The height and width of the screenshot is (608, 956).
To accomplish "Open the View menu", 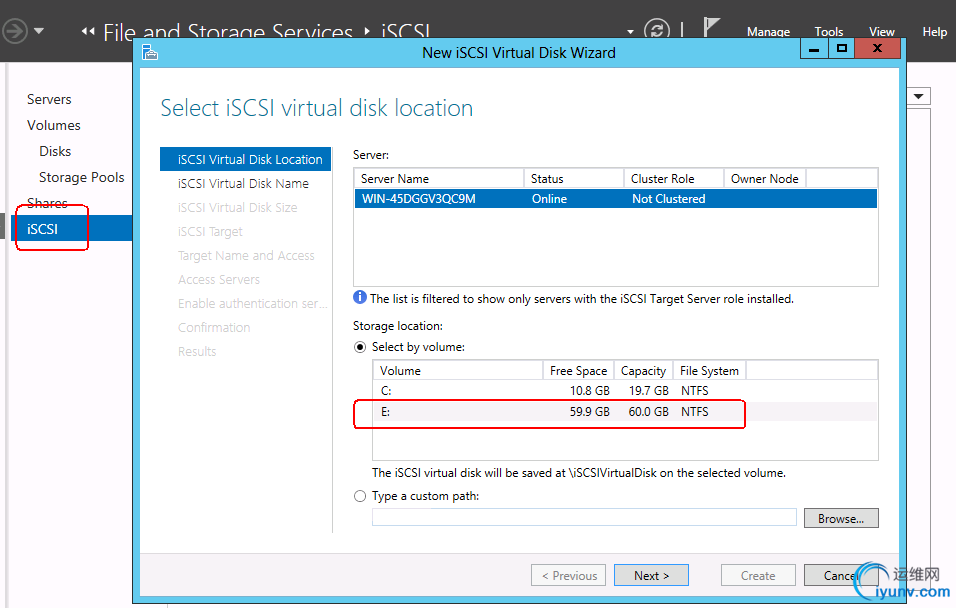I will click(882, 32).
